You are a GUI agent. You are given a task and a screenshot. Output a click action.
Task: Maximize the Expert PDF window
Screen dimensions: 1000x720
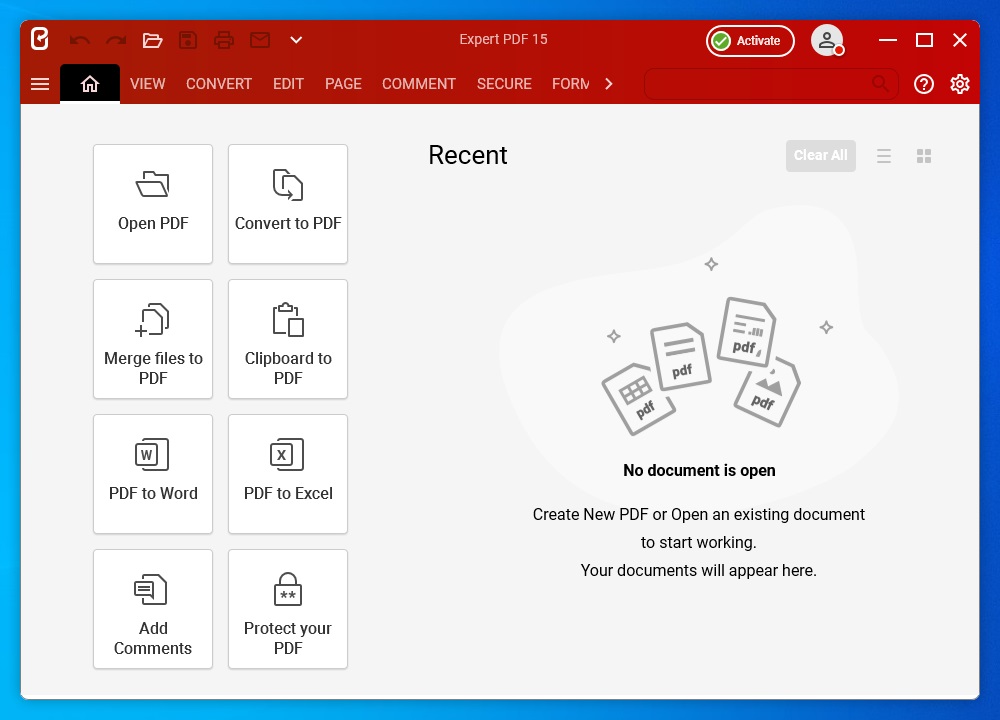point(924,40)
